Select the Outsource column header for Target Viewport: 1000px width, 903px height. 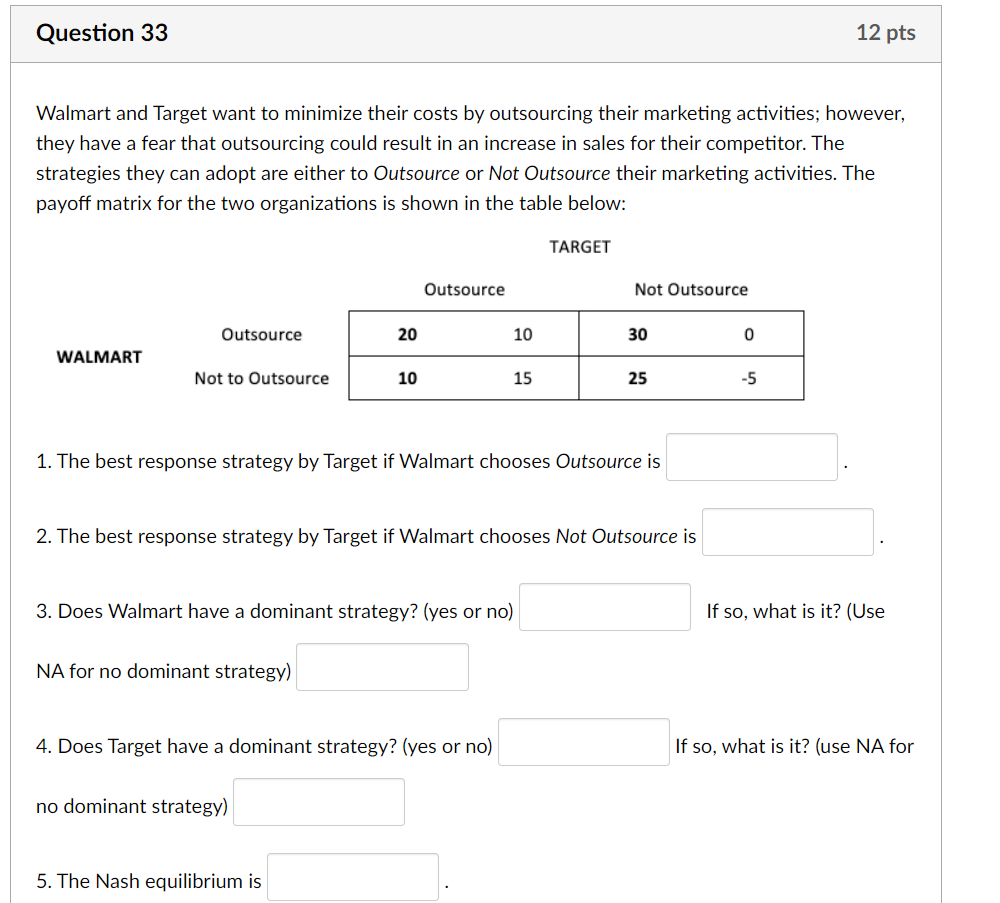[464, 289]
